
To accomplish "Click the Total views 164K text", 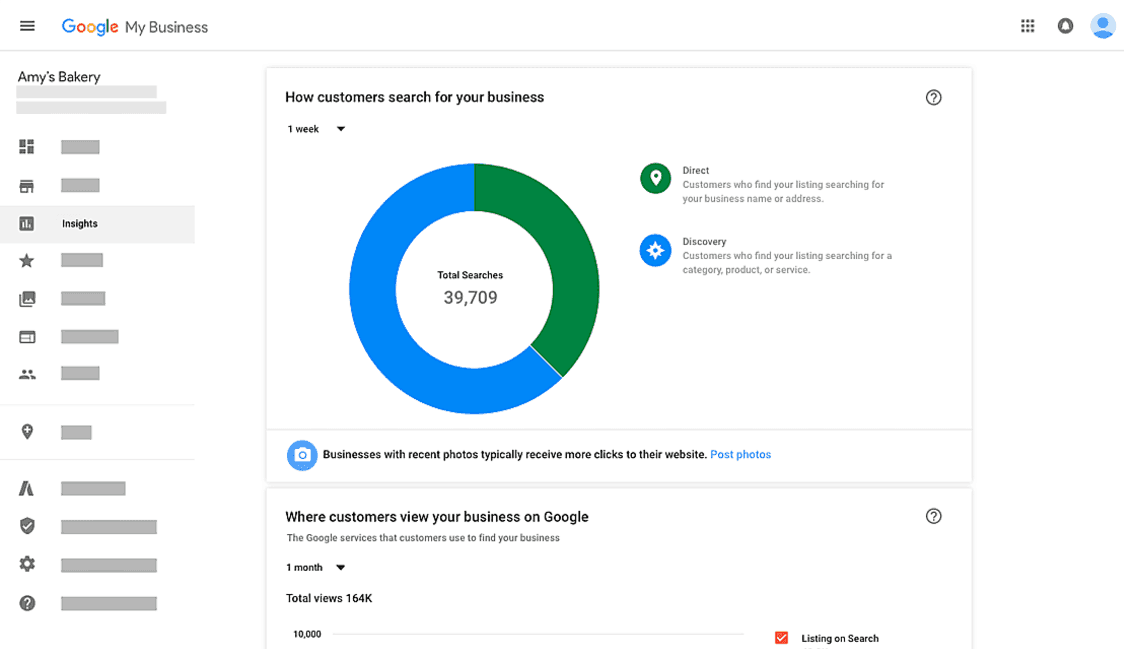I will (329, 598).
